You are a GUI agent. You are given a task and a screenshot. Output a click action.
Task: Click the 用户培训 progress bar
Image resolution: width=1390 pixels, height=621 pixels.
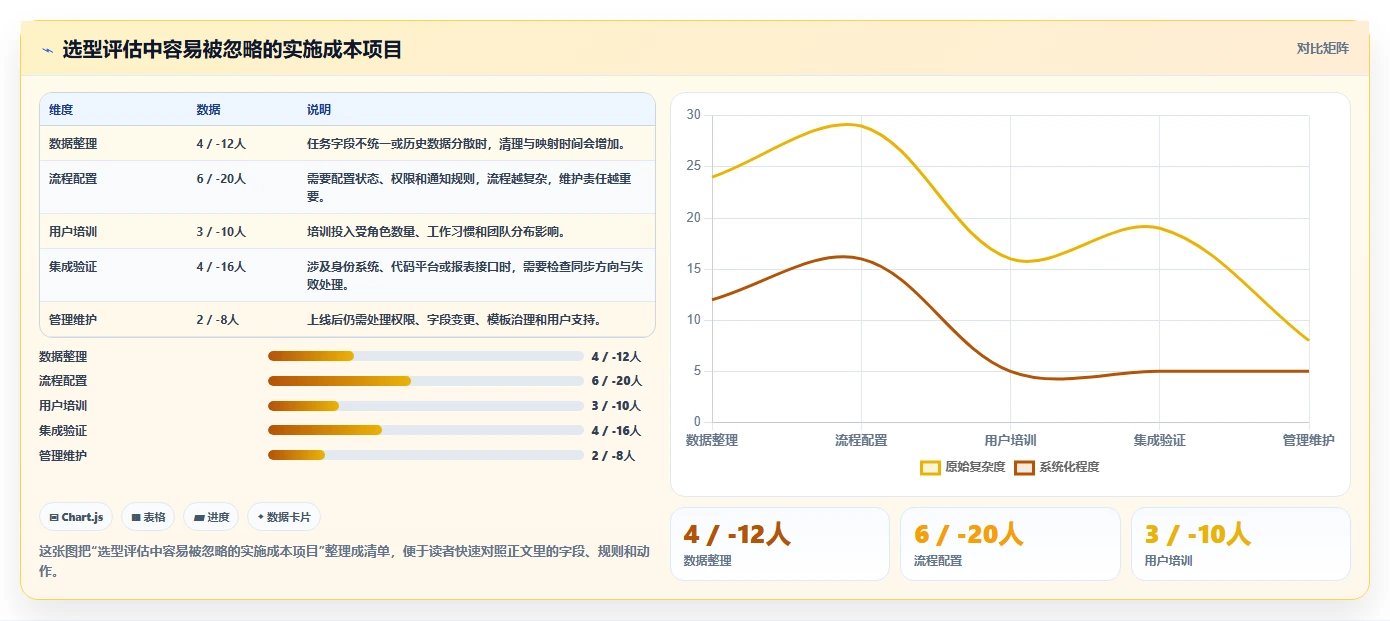(x=425, y=406)
